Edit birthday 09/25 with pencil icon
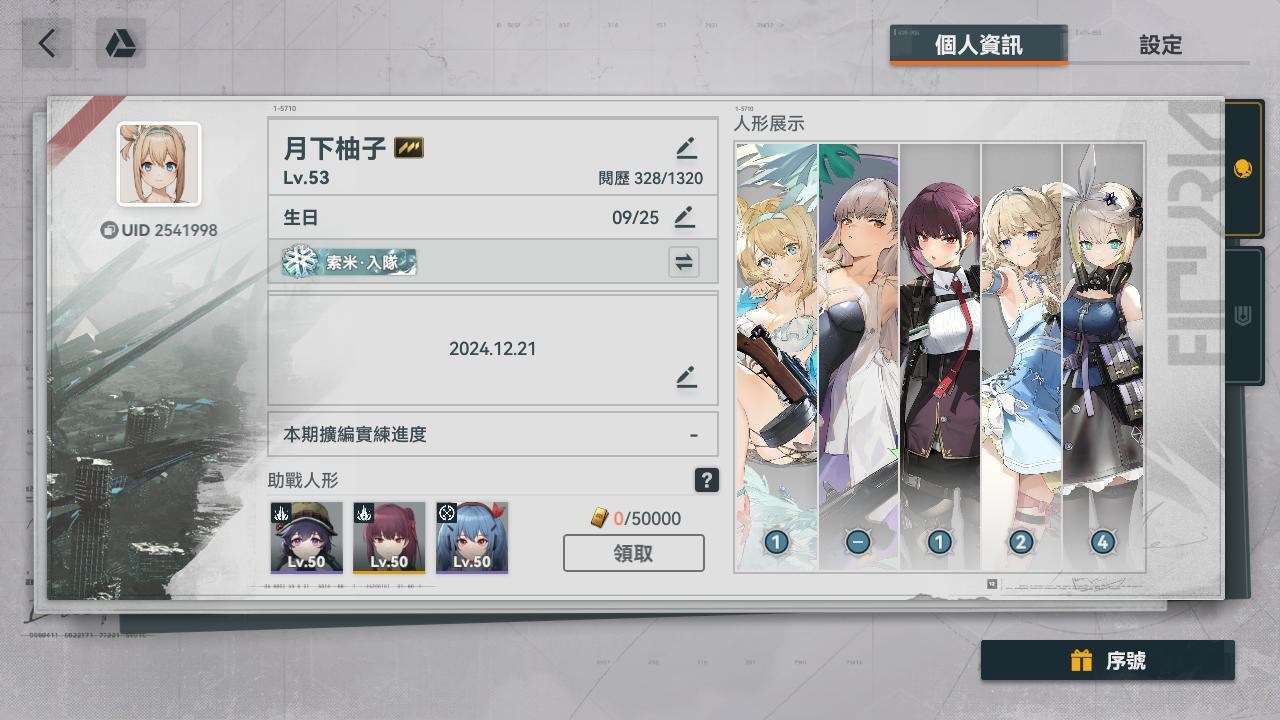 tap(684, 217)
